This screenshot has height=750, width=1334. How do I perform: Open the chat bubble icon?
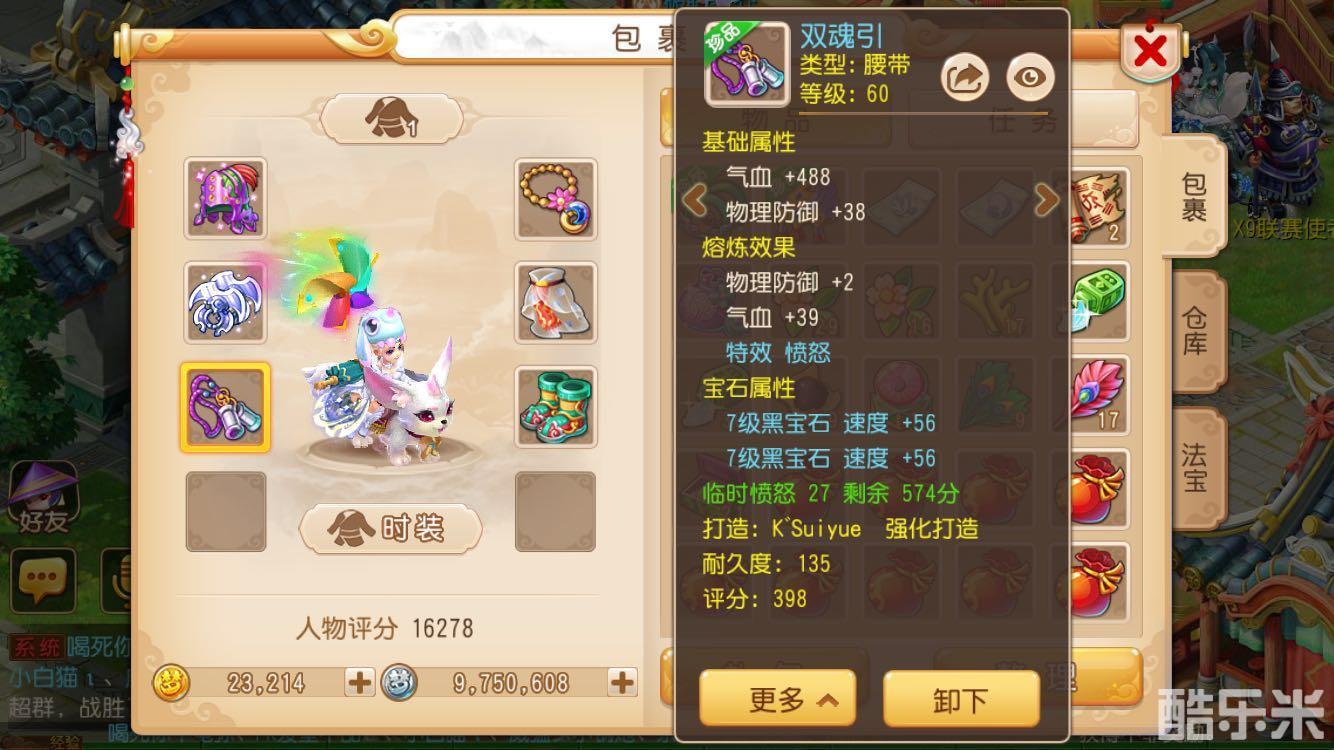click(40, 578)
